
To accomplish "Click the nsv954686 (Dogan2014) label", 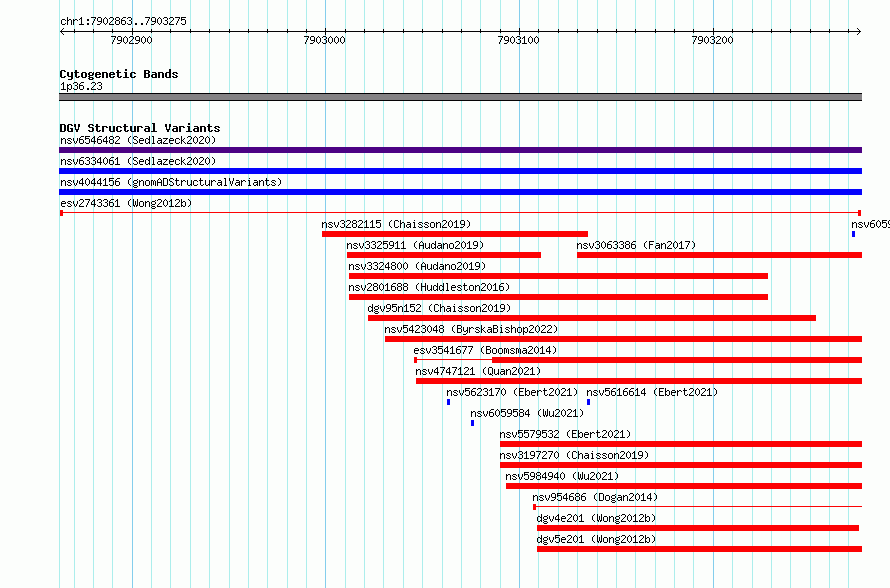I will [x=595, y=497].
